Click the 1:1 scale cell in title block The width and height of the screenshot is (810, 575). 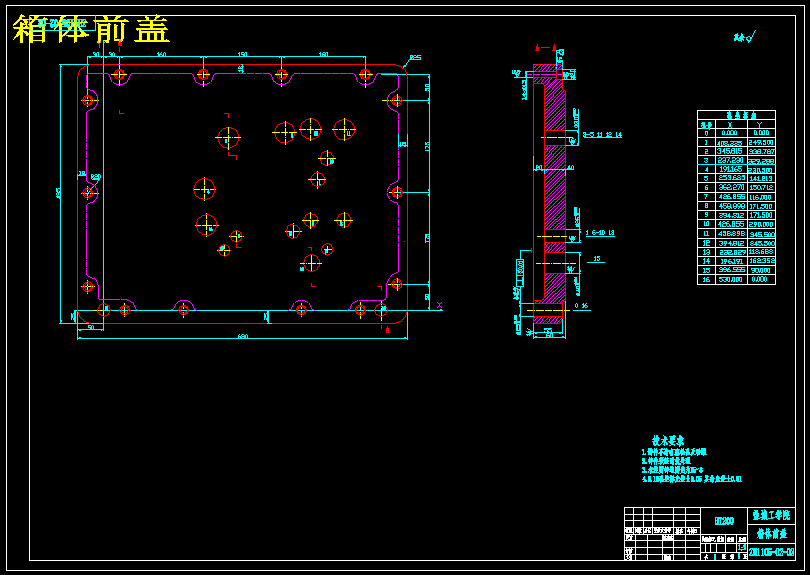tap(742, 548)
